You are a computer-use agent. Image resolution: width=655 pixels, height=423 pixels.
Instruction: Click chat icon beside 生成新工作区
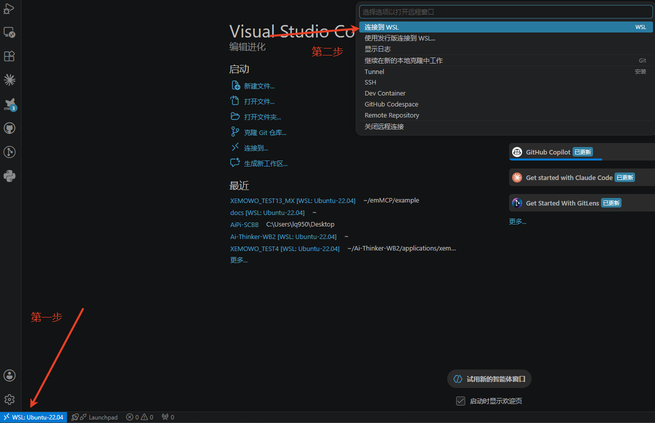pos(235,163)
